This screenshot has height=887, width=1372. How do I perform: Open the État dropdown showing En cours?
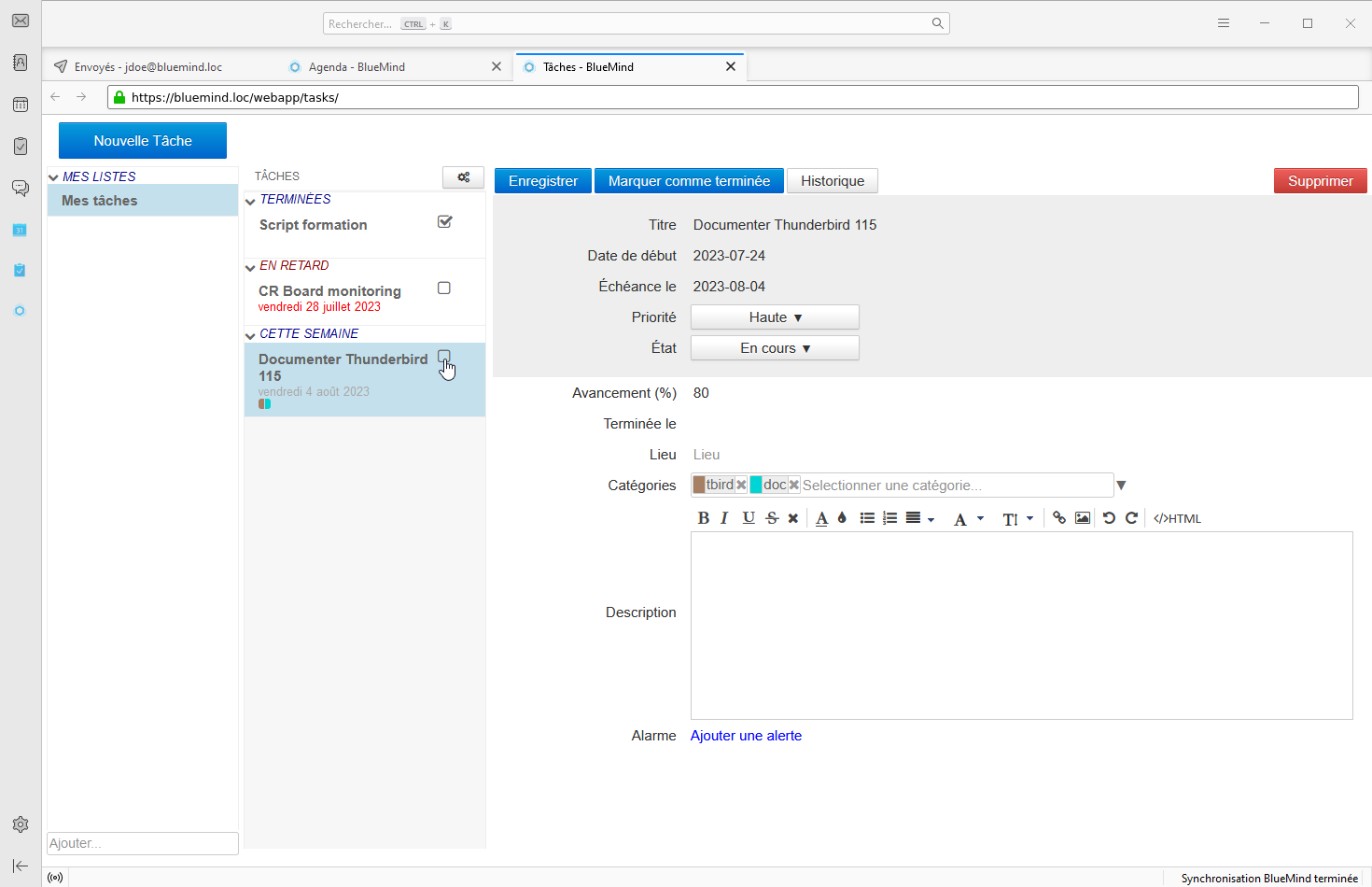pyautogui.click(x=775, y=348)
